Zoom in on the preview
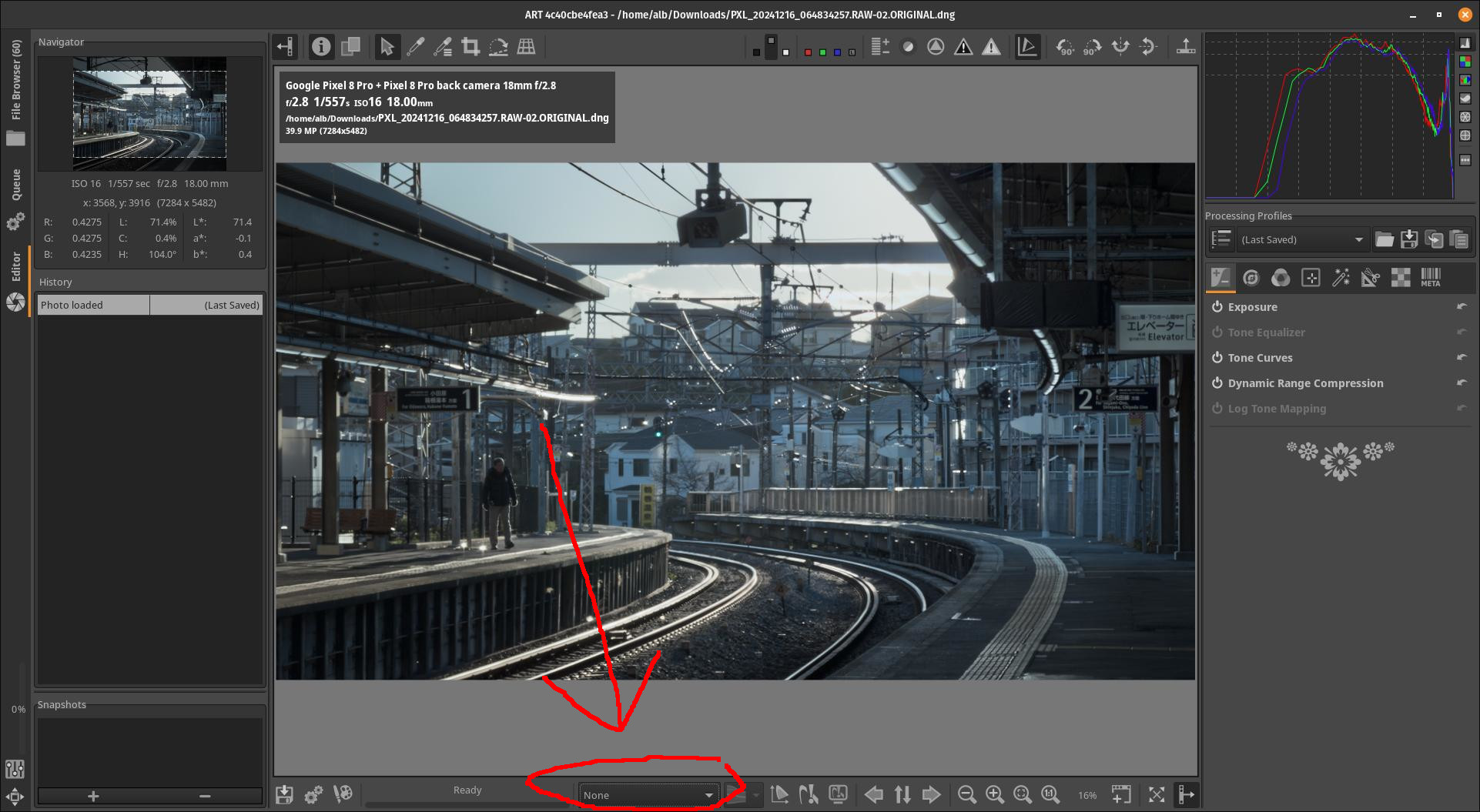The height and width of the screenshot is (812, 1480). click(x=994, y=794)
